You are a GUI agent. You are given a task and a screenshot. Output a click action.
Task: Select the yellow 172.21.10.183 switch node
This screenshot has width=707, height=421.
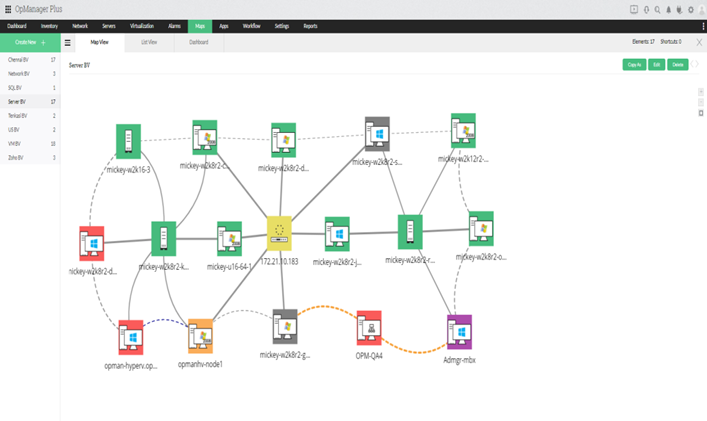(x=279, y=233)
